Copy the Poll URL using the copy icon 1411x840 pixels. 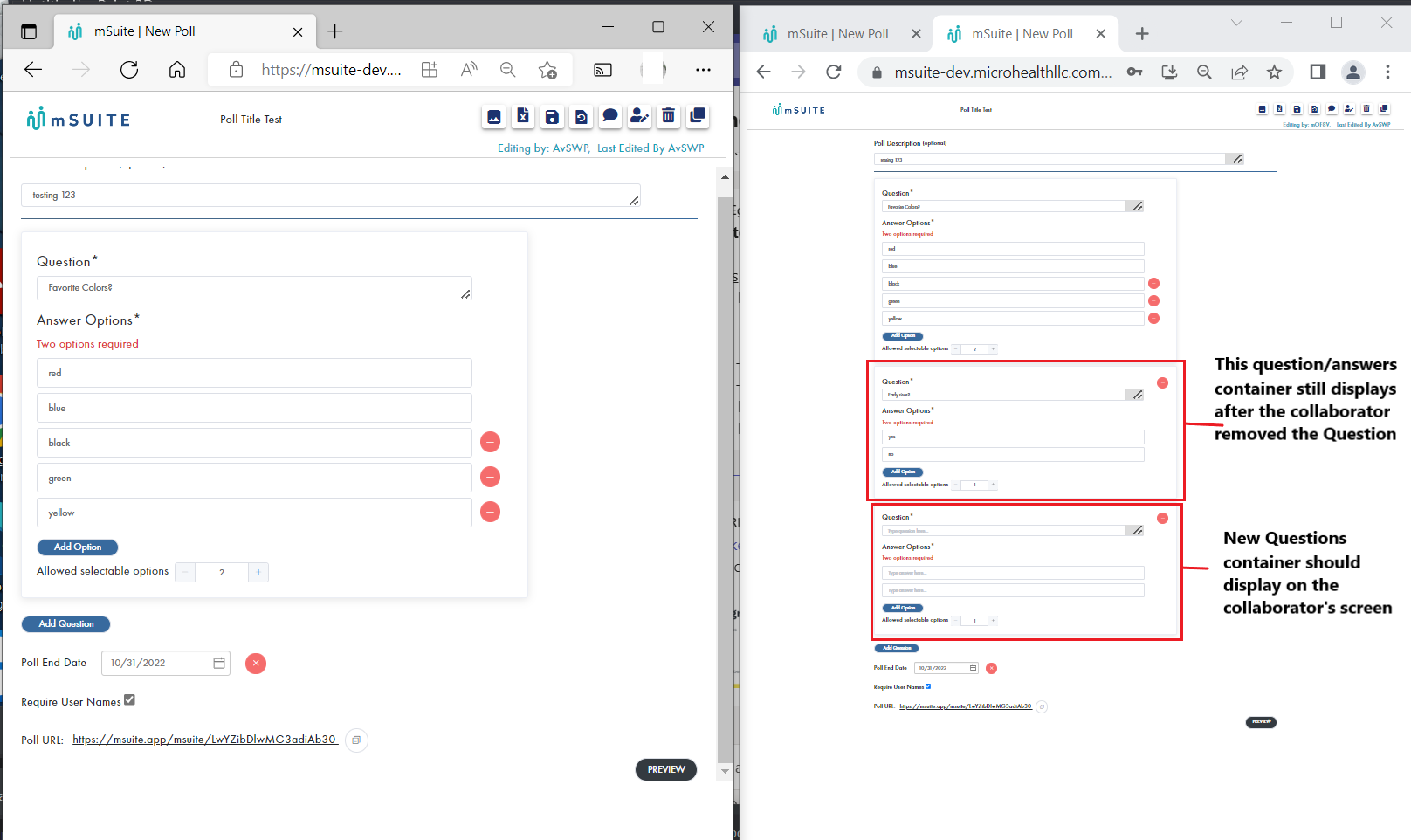[356, 740]
